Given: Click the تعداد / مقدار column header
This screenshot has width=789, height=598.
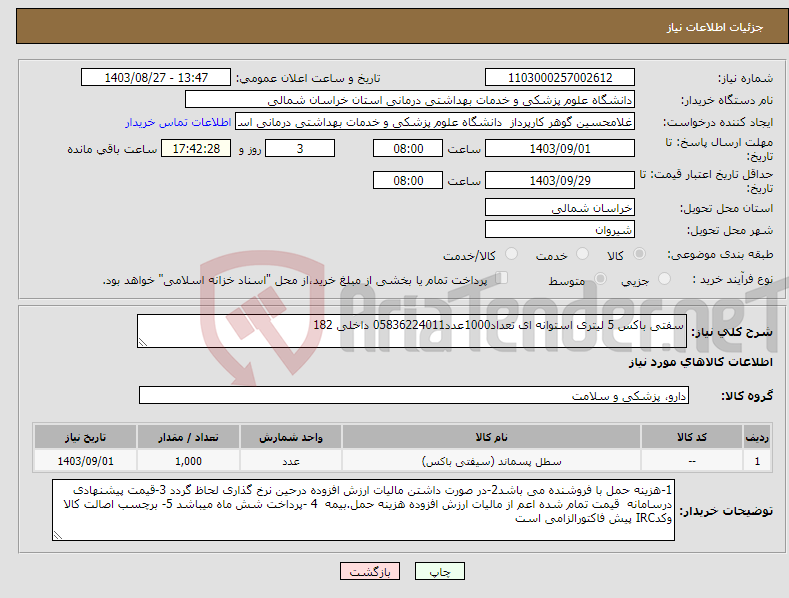Looking at the screenshot, I should pyautogui.click(x=188, y=437).
